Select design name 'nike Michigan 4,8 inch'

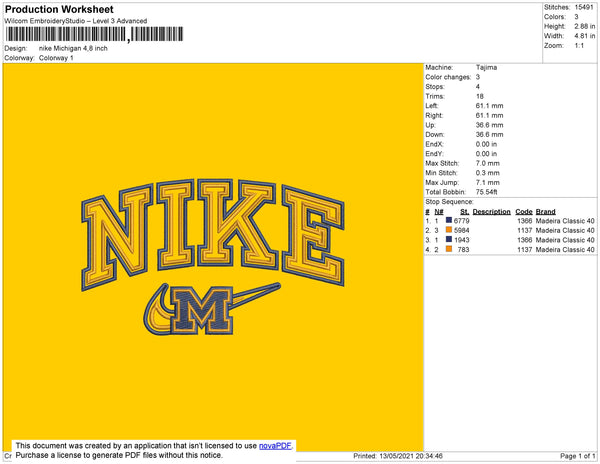pos(73,48)
